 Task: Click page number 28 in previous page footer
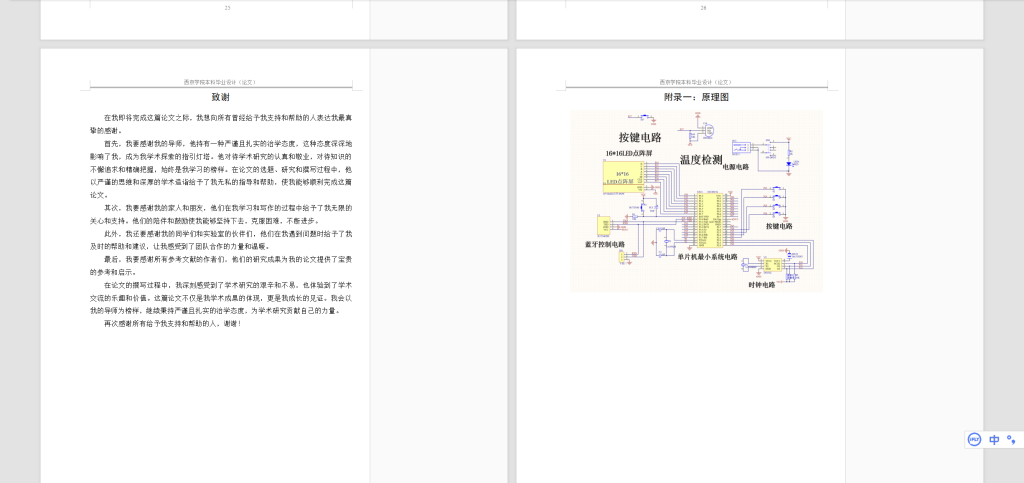[703, 8]
